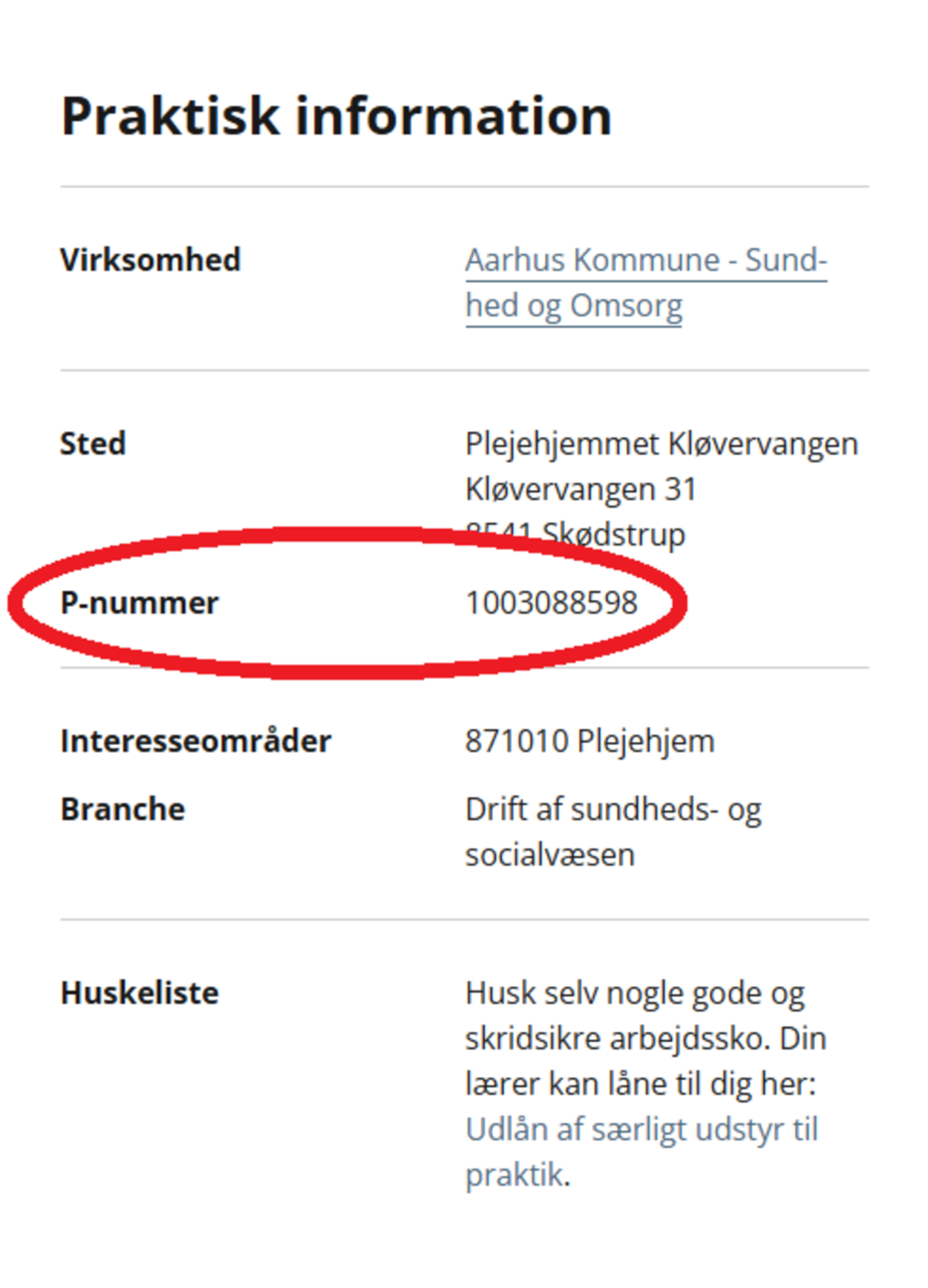Click the word Plejehjem beside 871010

pyautogui.click(x=646, y=741)
